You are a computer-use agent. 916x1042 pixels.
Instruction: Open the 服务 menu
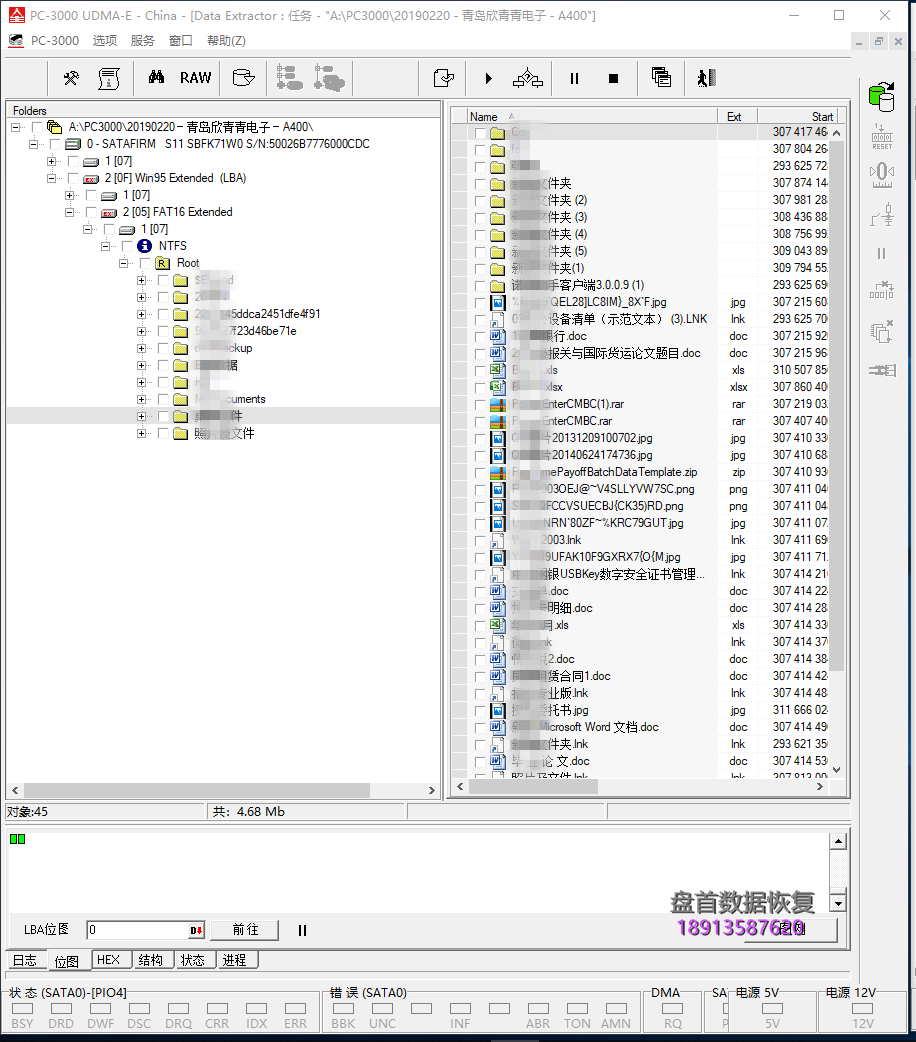(143, 41)
